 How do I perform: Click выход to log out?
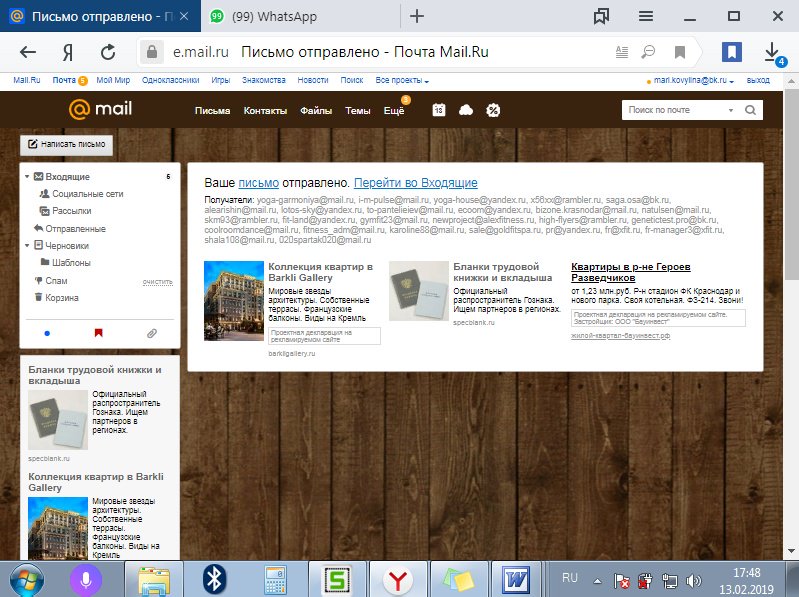click(x=758, y=80)
